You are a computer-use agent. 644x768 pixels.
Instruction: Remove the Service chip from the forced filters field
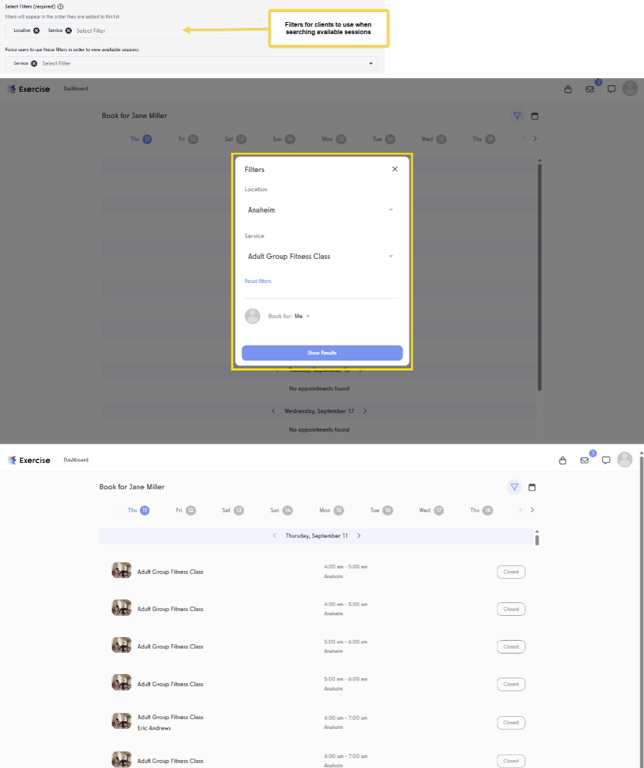point(34,63)
